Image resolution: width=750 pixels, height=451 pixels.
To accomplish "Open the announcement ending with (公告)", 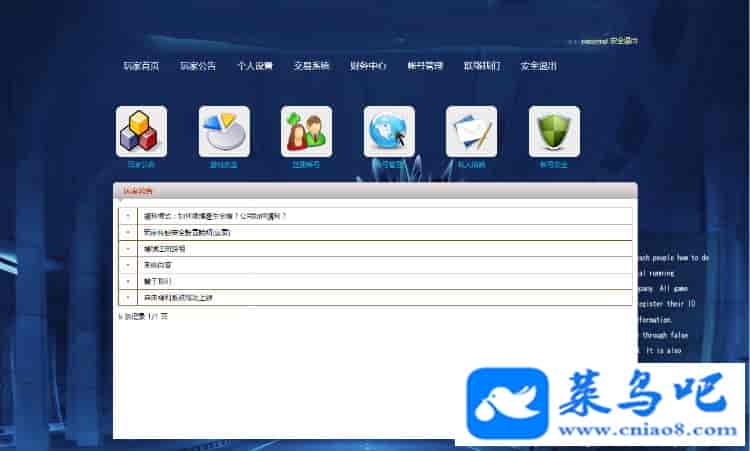I will [187, 232].
